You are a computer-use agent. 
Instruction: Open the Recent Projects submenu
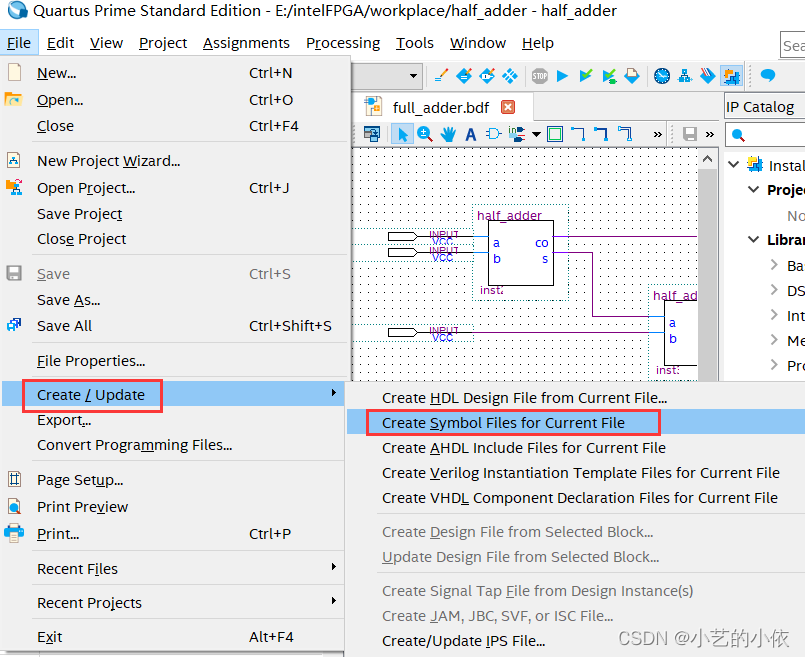[x=172, y=602]
